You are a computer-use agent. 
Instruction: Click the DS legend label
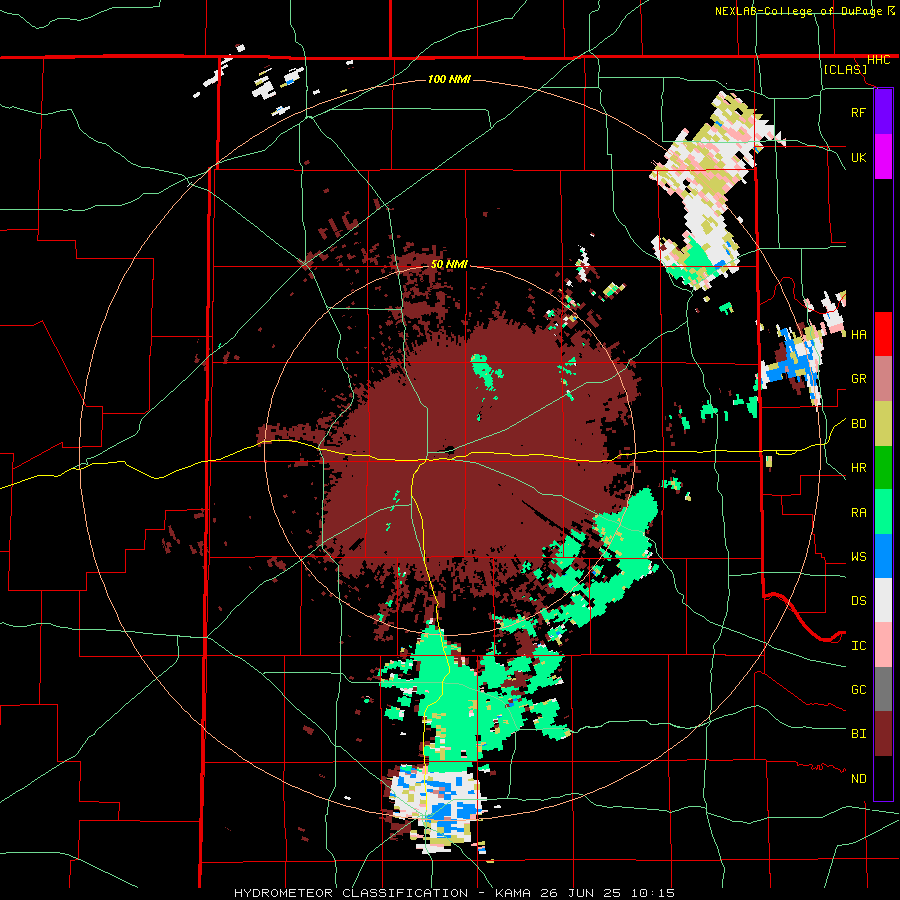859,601
